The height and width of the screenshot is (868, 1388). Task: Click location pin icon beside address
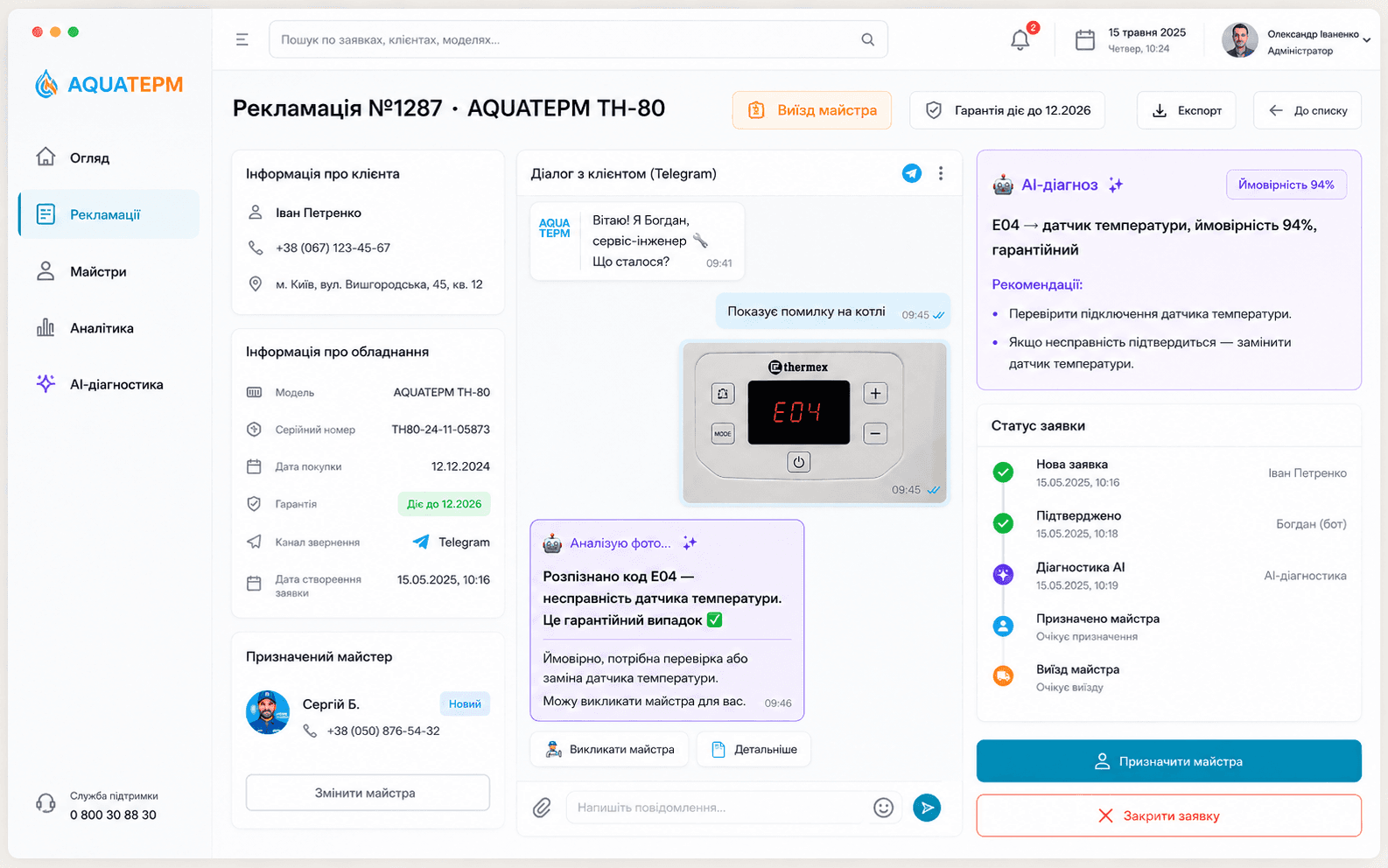tap(256, 284)
